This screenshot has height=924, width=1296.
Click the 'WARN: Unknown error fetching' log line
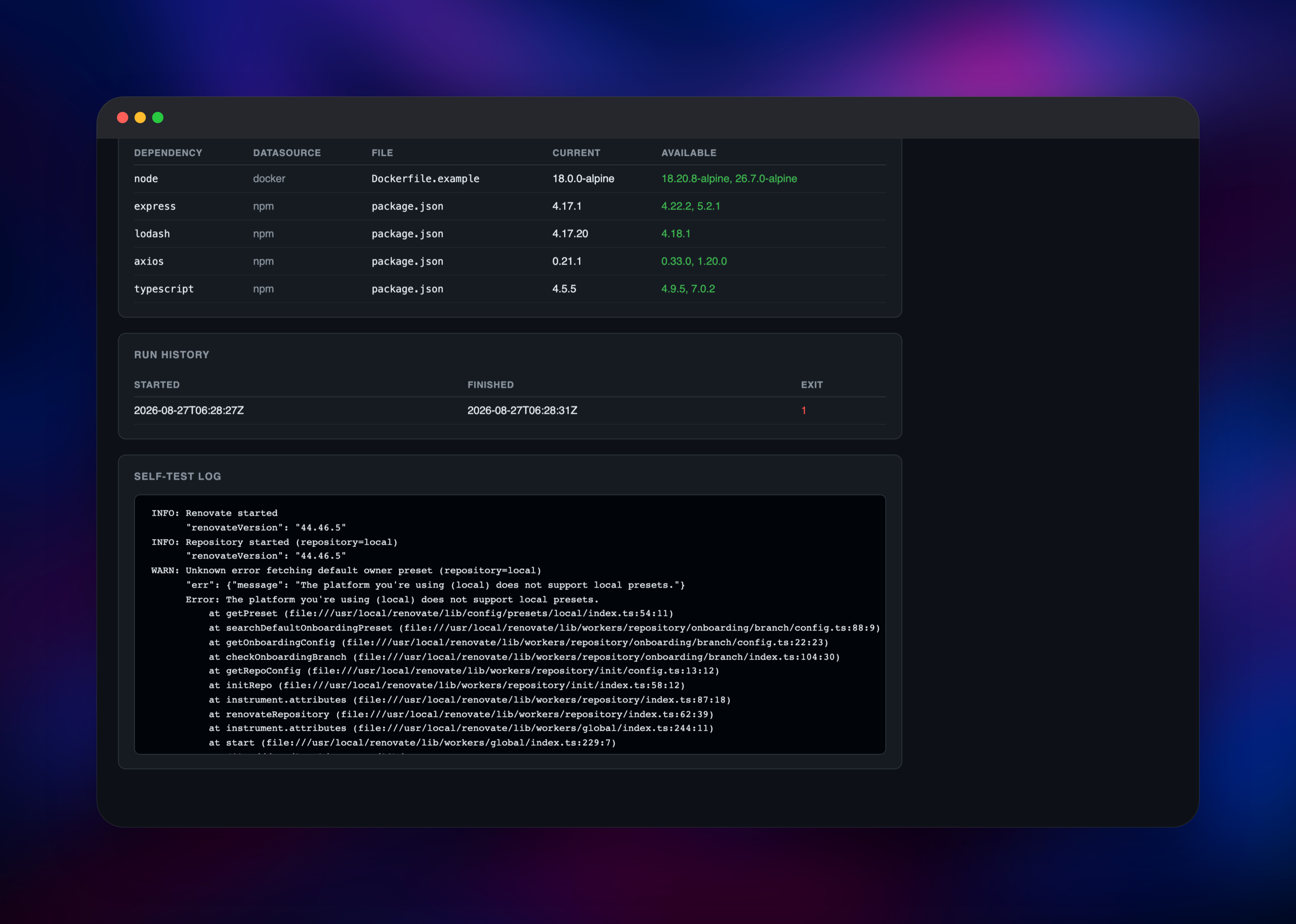coord(346,571)
